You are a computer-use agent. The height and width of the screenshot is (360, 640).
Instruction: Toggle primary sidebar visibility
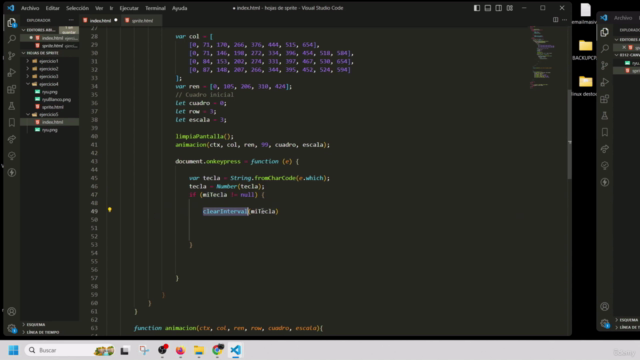pyautogui.click(x=477, y=8)
